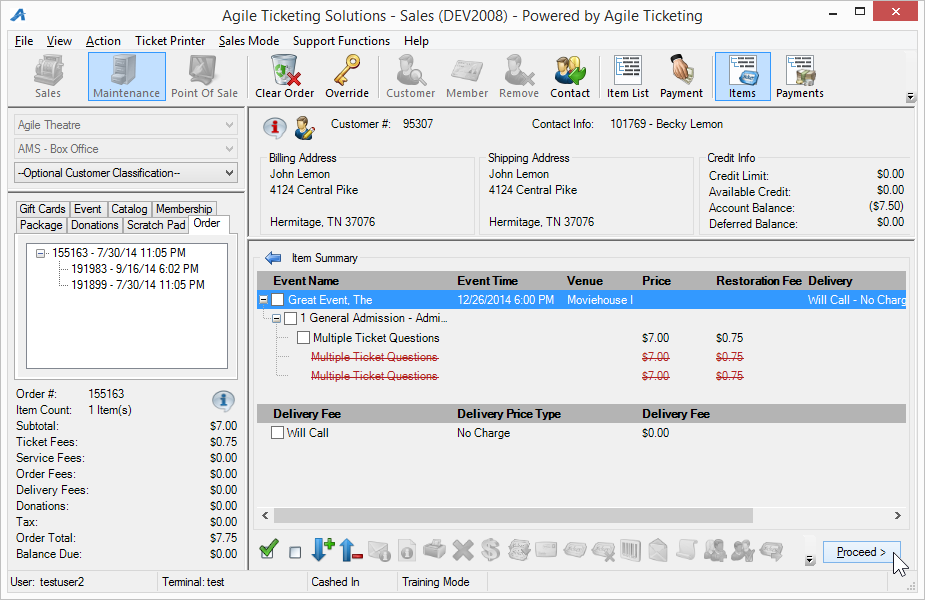Check the 1 General Admission checkbox
This screenshot has width=925, height=600.
point(290,319)
